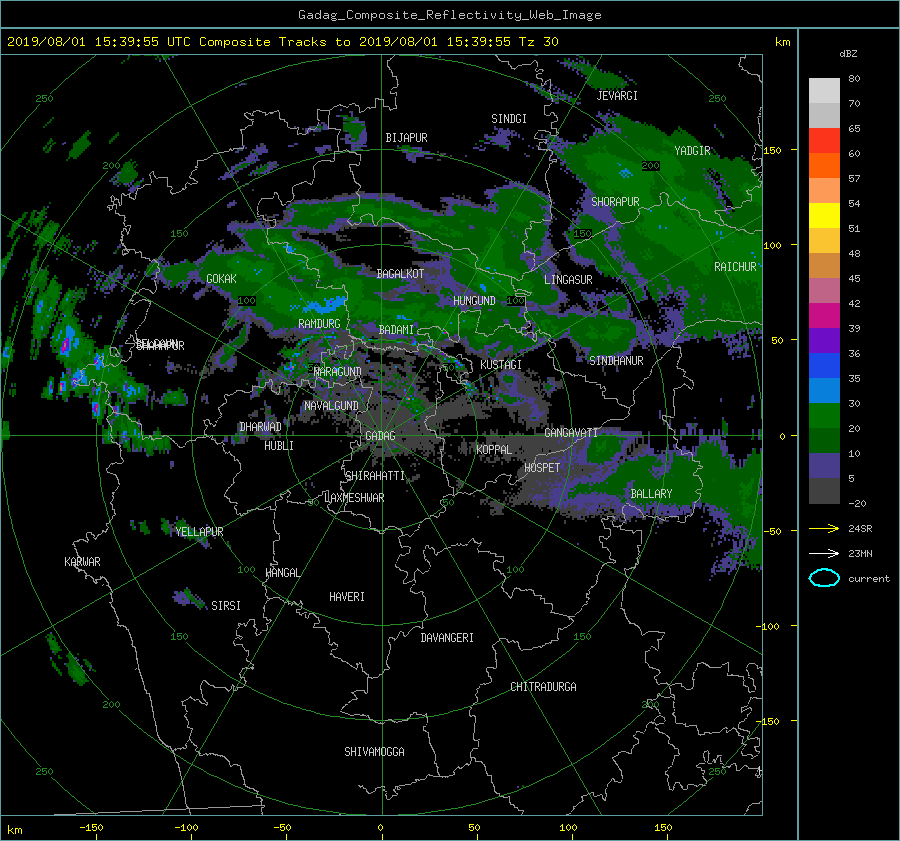Click the 80 dBZ scale value

854,79
